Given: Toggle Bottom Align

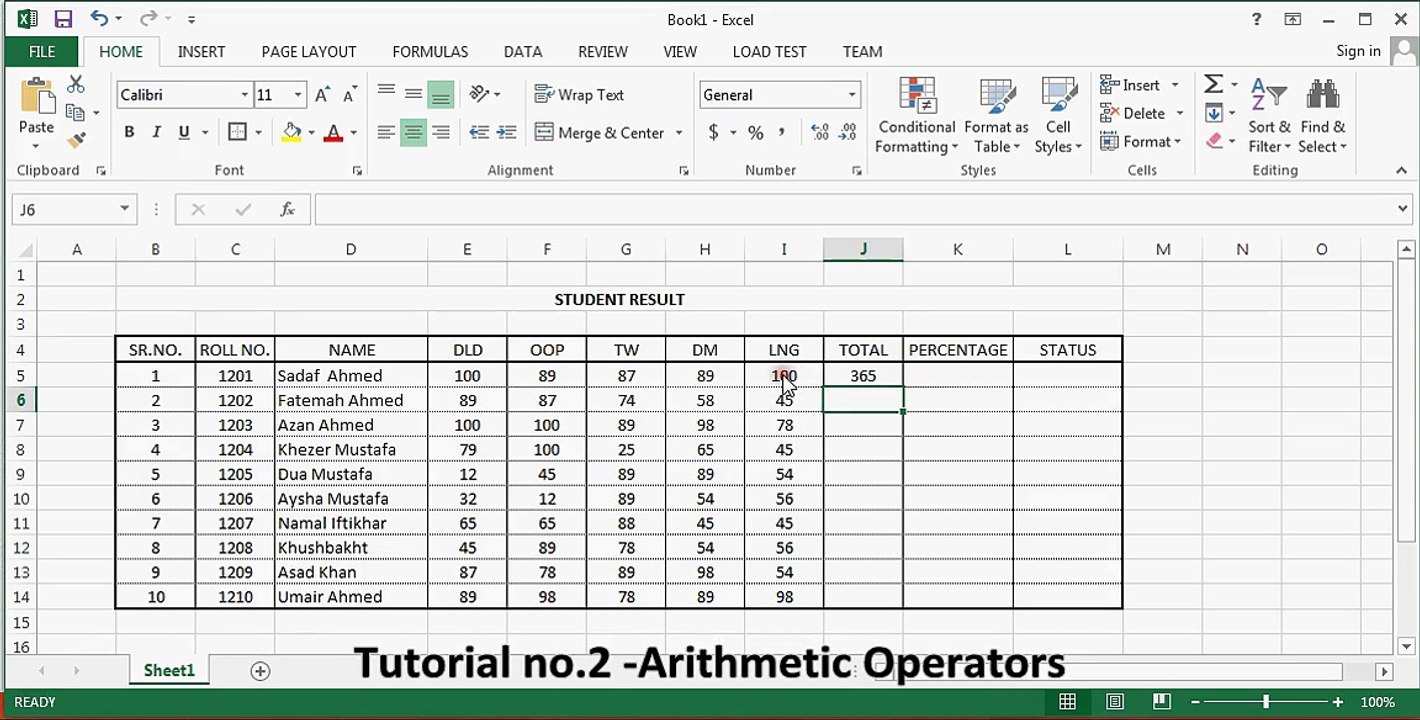Looking at the screenshot, I should point(440,94).
